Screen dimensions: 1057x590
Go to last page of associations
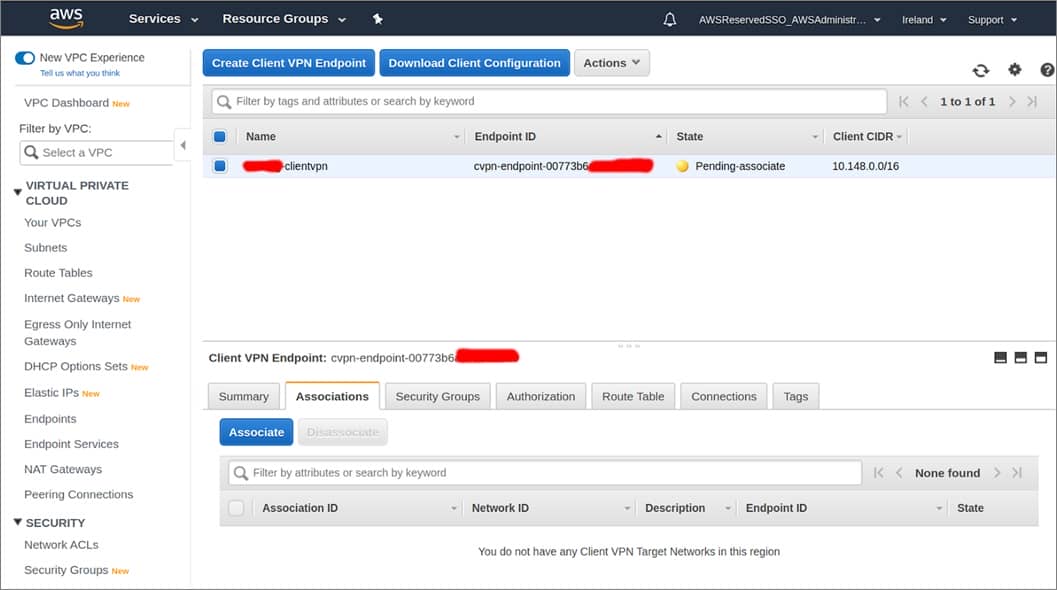[x=1017, y=473]
